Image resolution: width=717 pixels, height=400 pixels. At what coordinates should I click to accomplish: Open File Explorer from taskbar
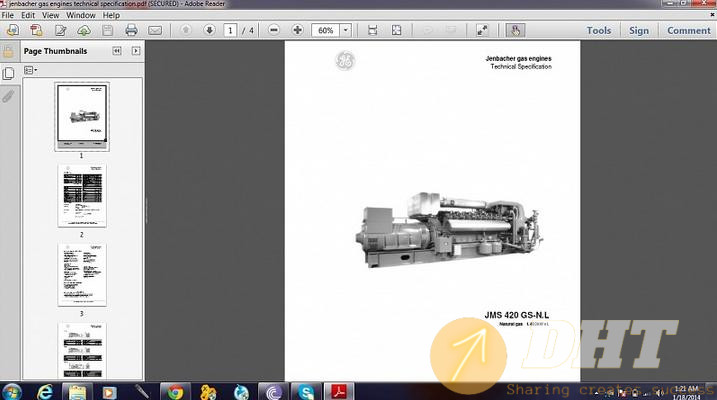tap(77, 392)
